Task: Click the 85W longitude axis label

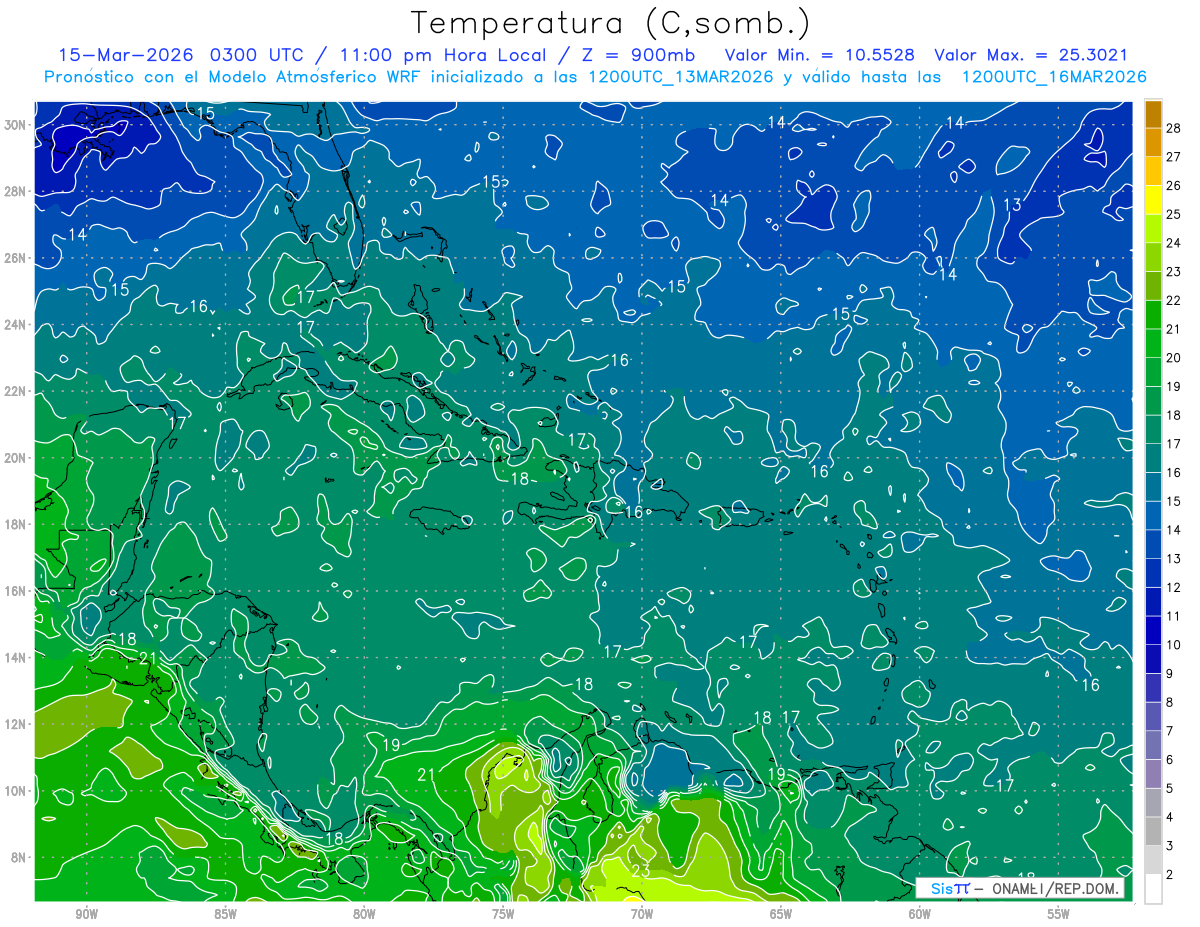Action: 225,914
